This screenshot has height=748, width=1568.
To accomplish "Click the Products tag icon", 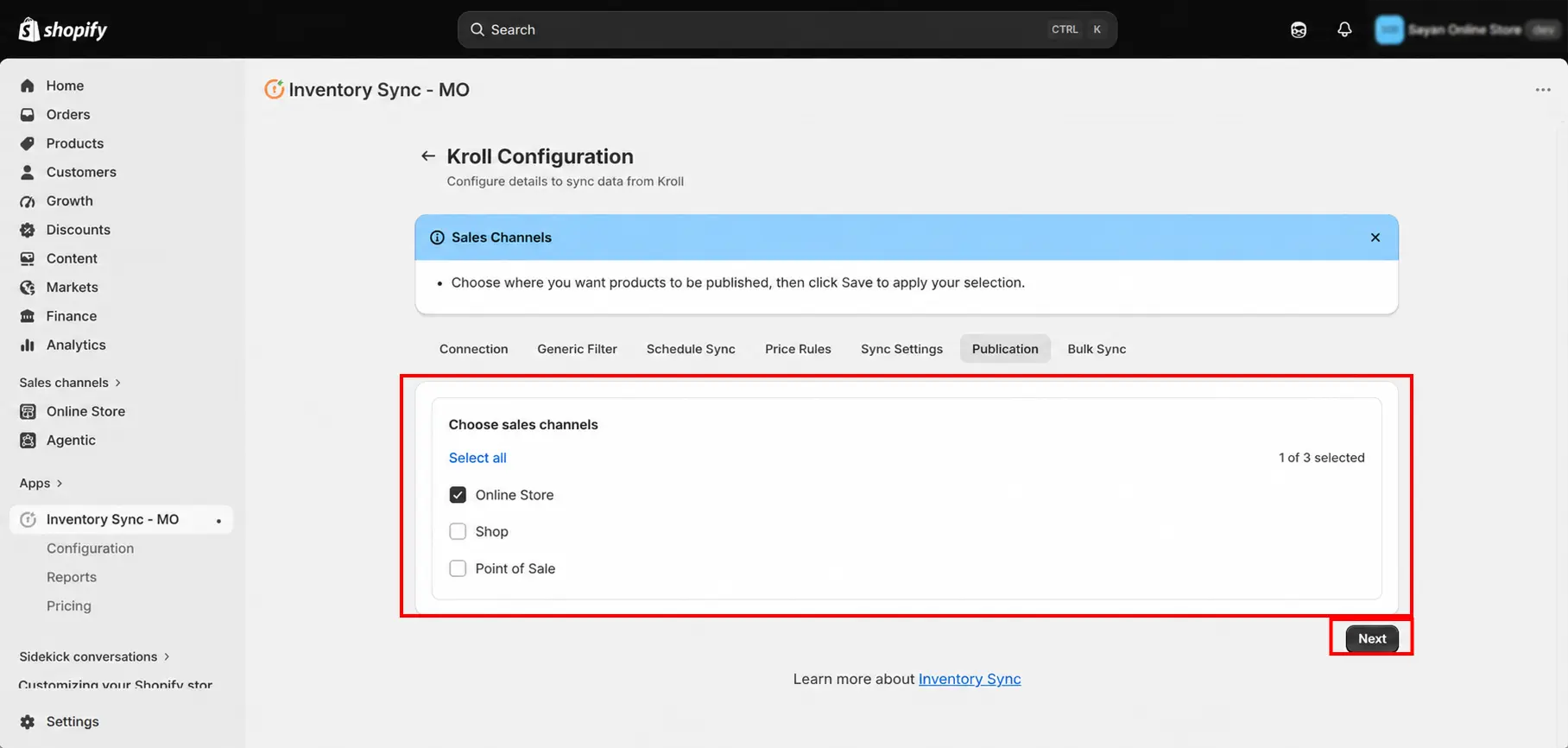I will (28, 143).
